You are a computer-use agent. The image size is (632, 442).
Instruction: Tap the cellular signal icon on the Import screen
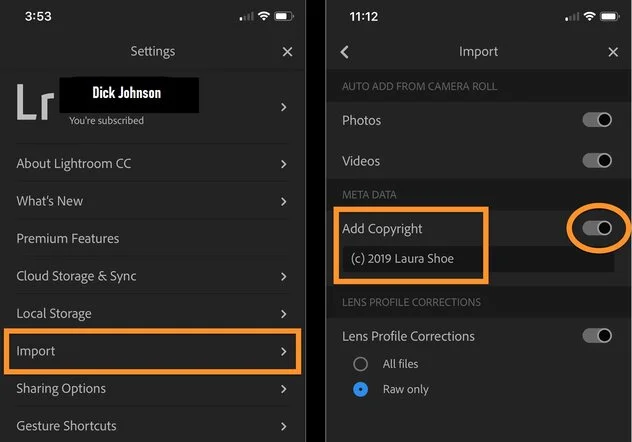572,17
